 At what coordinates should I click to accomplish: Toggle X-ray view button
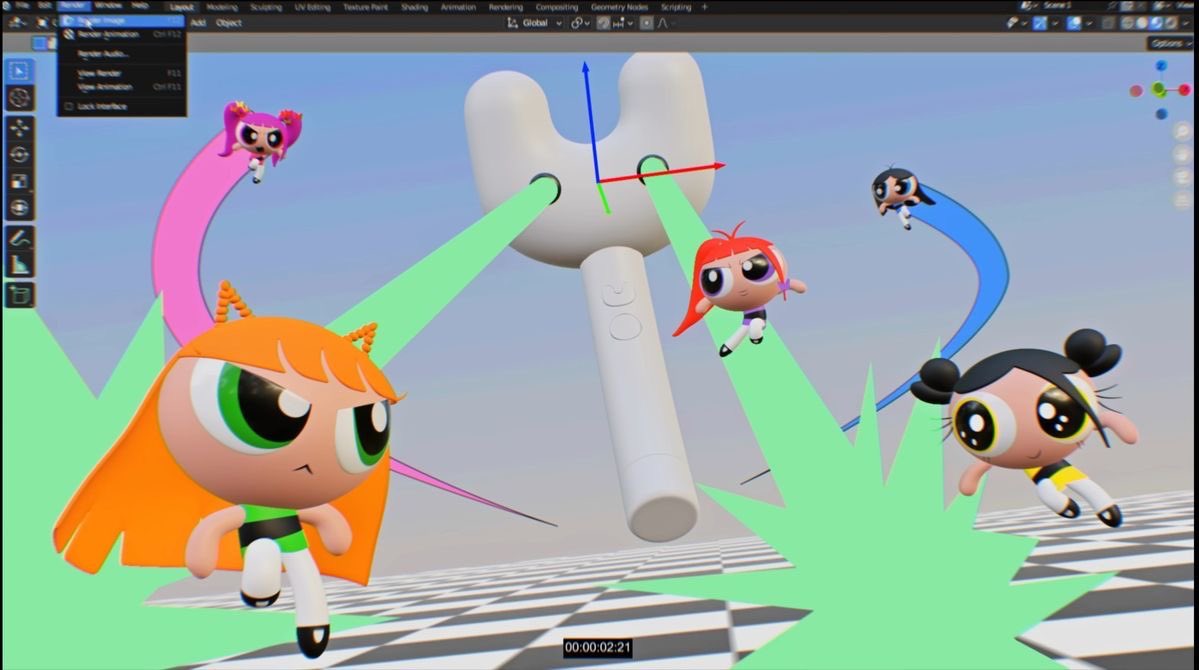click(1108, 23)
